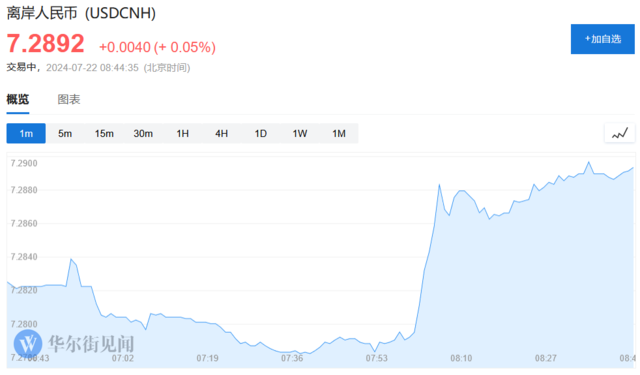
Task: Show the 1W weekly chart
Action: coord(300,133)
